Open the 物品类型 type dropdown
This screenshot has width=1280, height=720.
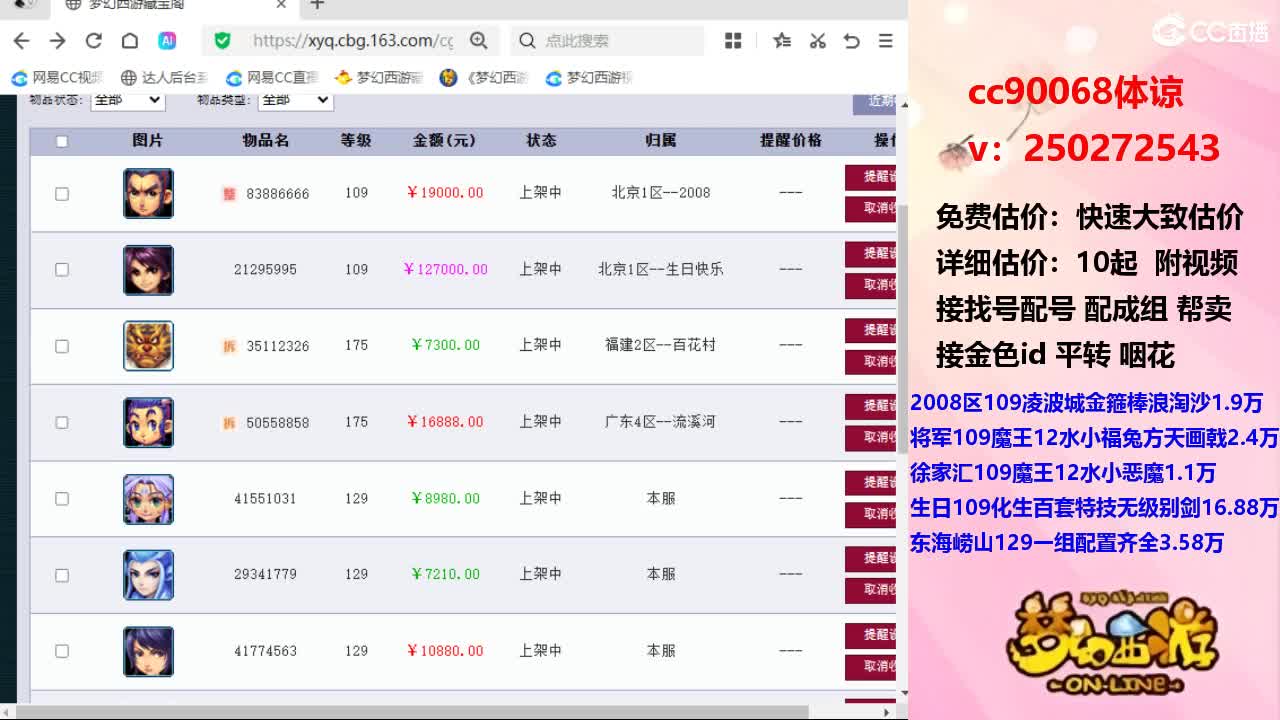(x=295, y=100)
